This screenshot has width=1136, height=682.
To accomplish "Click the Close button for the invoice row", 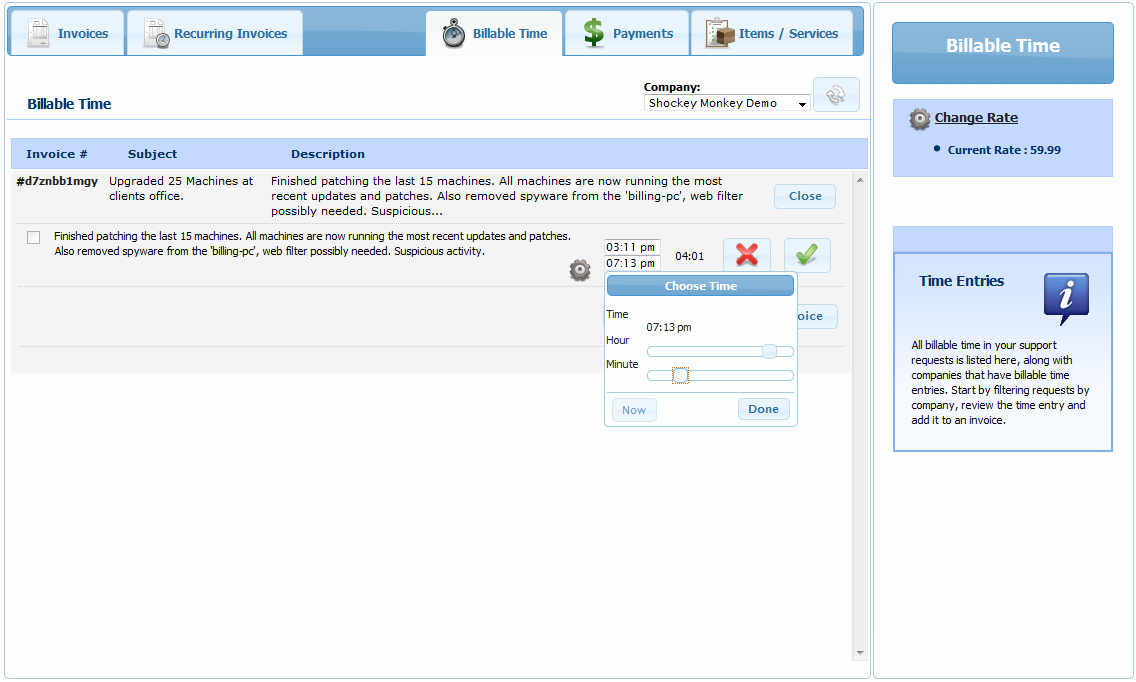I will click(805, 196).
